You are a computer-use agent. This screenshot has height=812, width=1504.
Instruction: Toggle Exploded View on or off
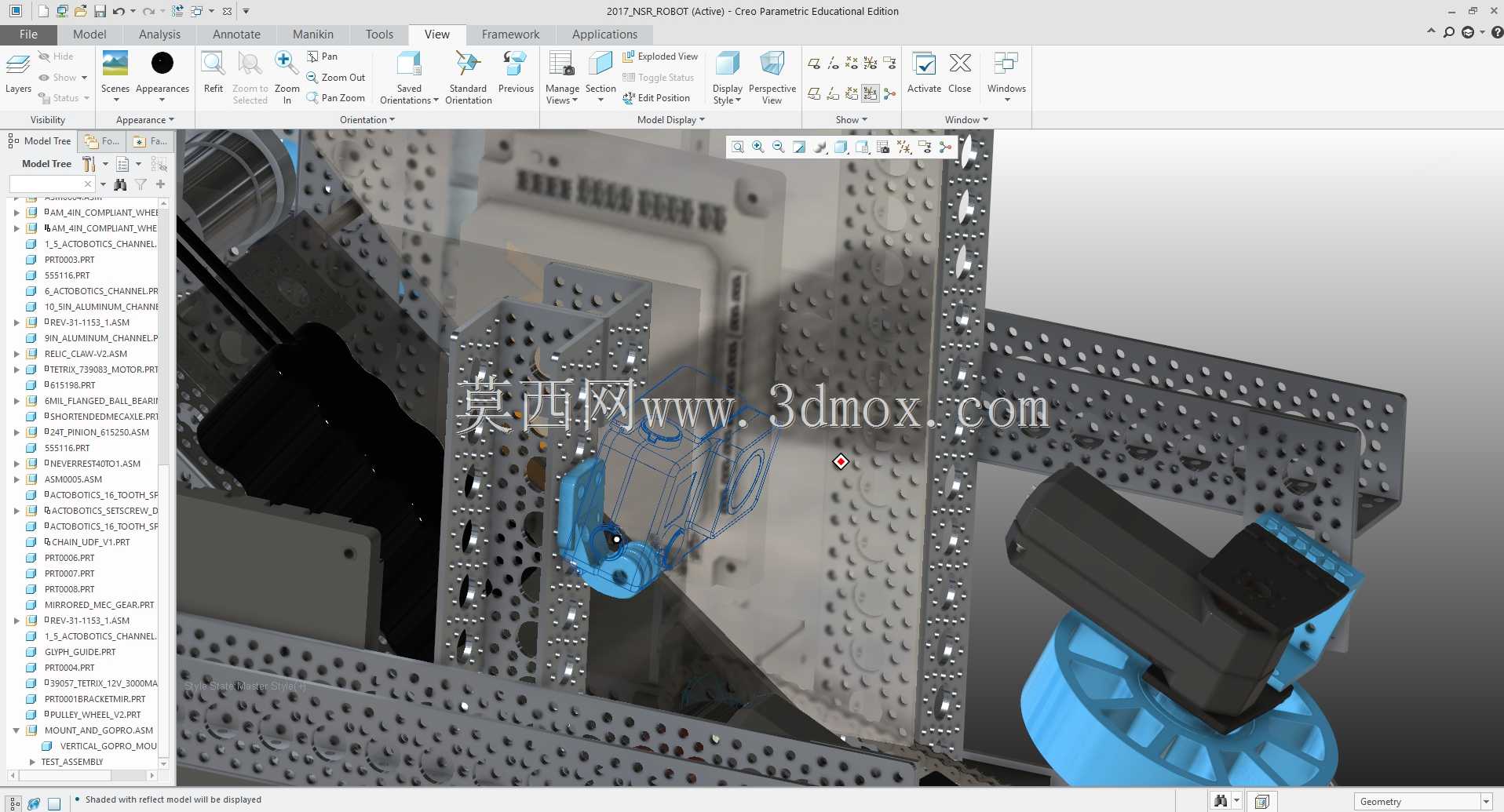[x=660, y=56]
